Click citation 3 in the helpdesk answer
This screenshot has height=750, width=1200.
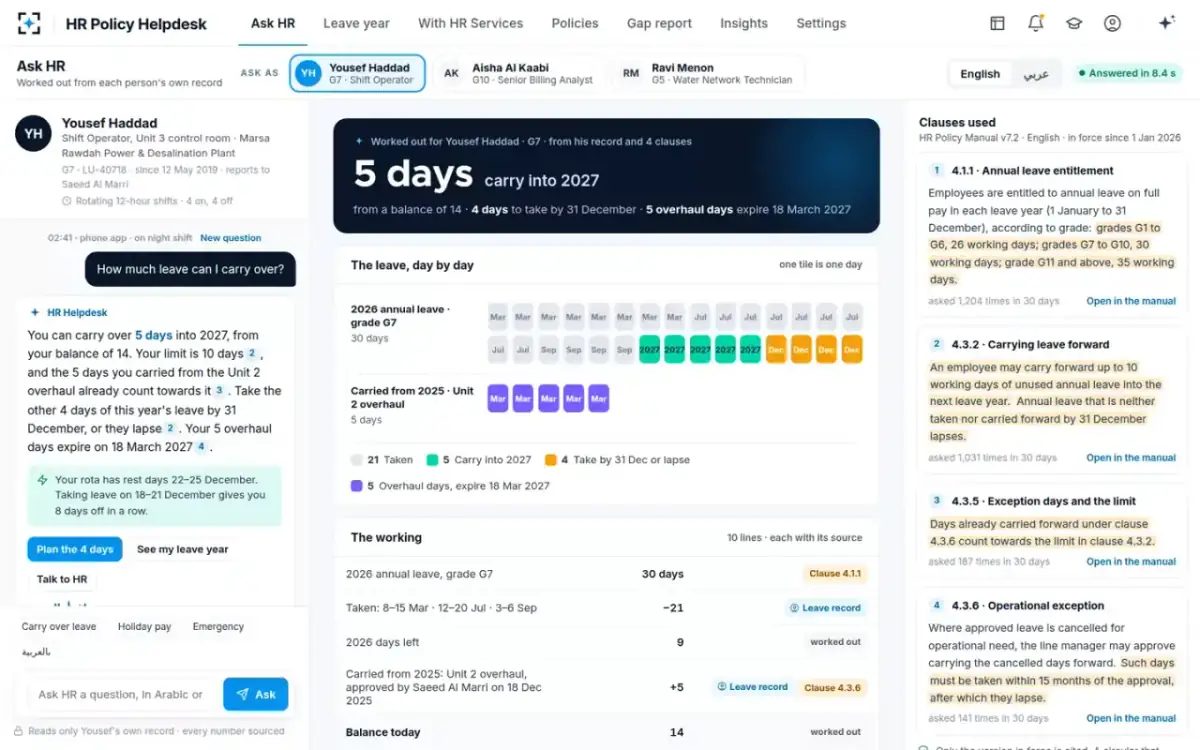click(219, 391)
